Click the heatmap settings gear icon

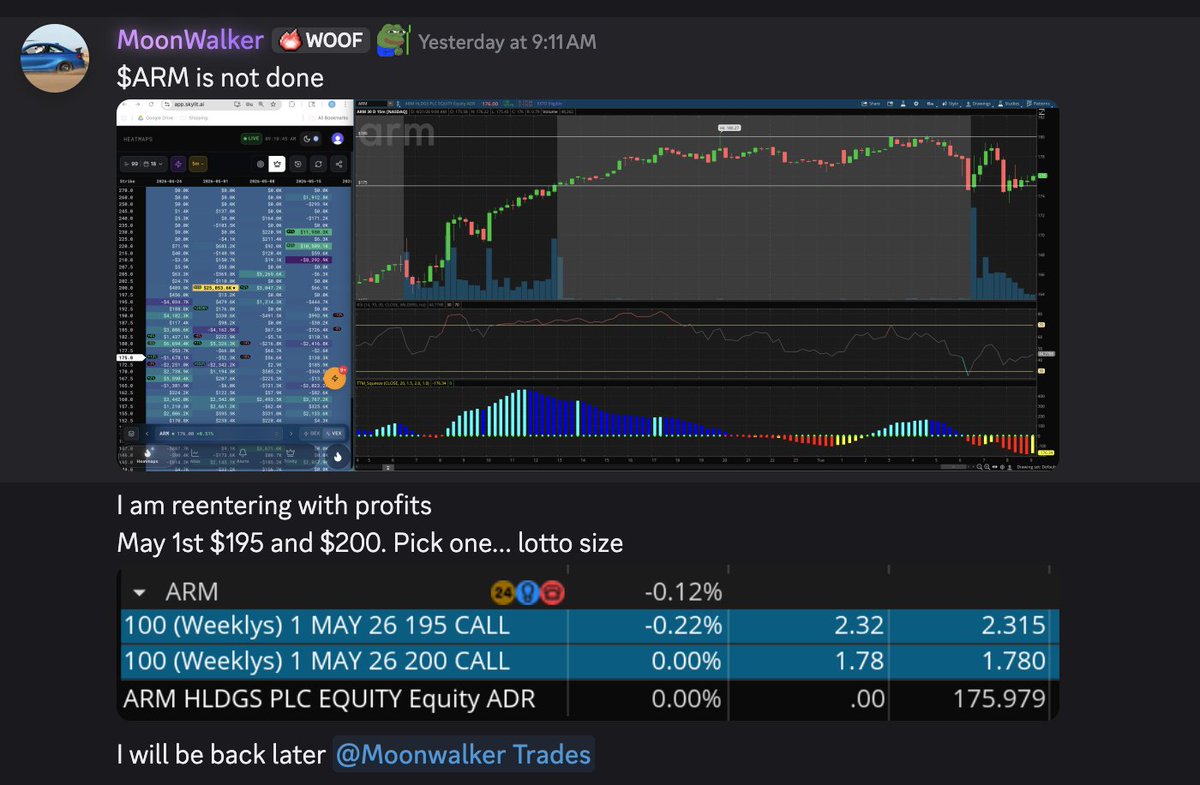point(260,164)
